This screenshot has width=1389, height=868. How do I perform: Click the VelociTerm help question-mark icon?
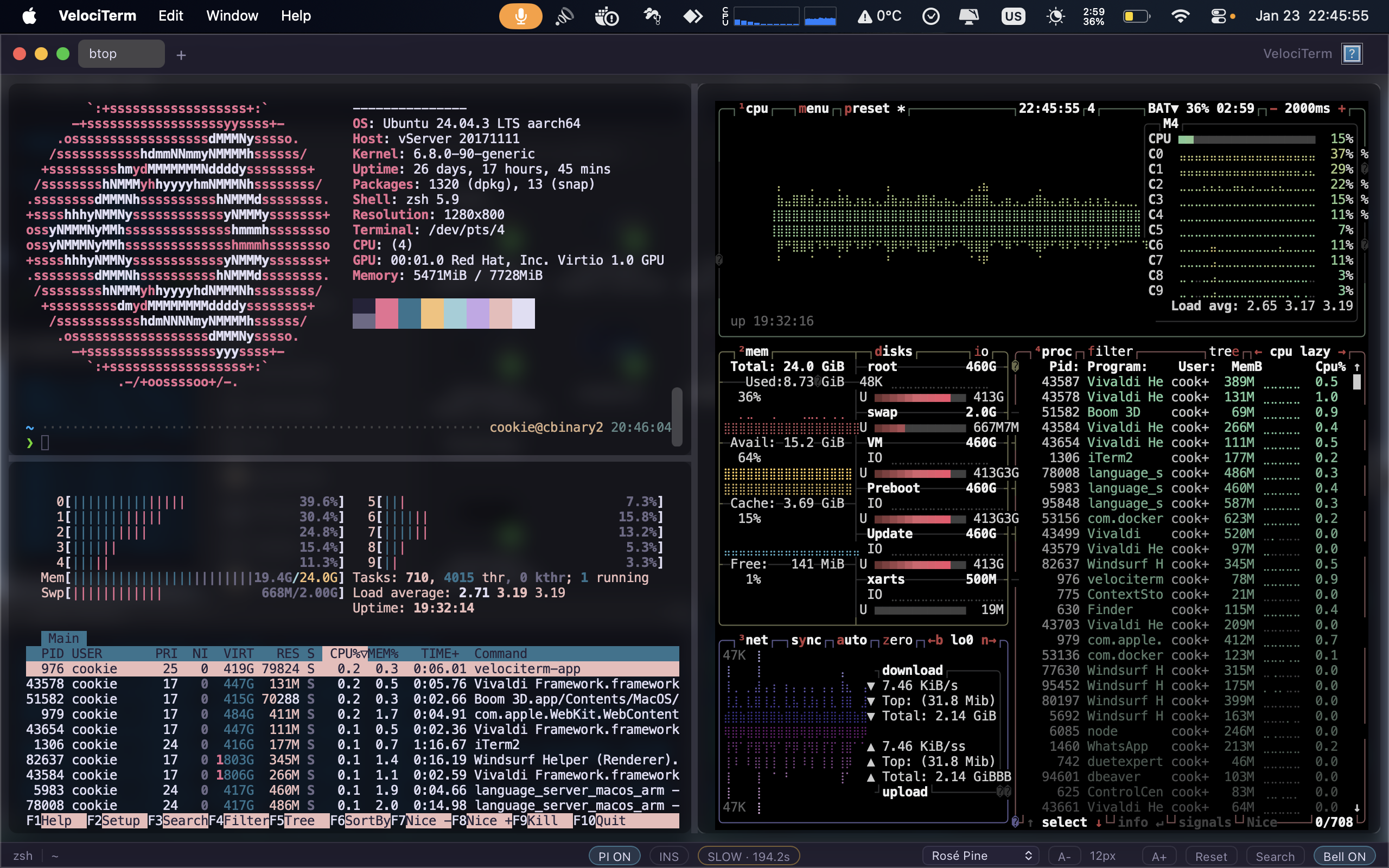tap(1352, 54)
